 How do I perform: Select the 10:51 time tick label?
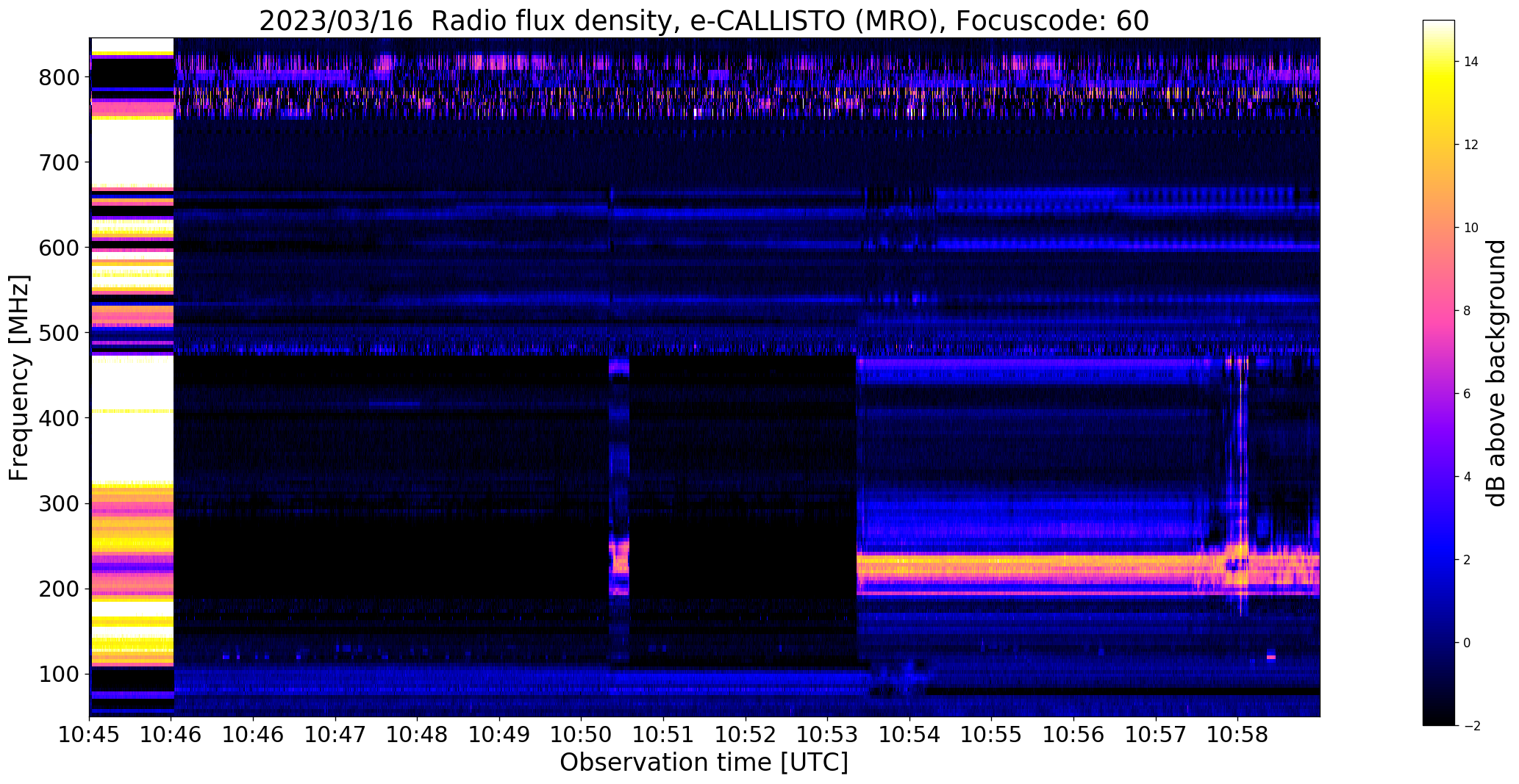pyautogui.click(x=664, y=735)
